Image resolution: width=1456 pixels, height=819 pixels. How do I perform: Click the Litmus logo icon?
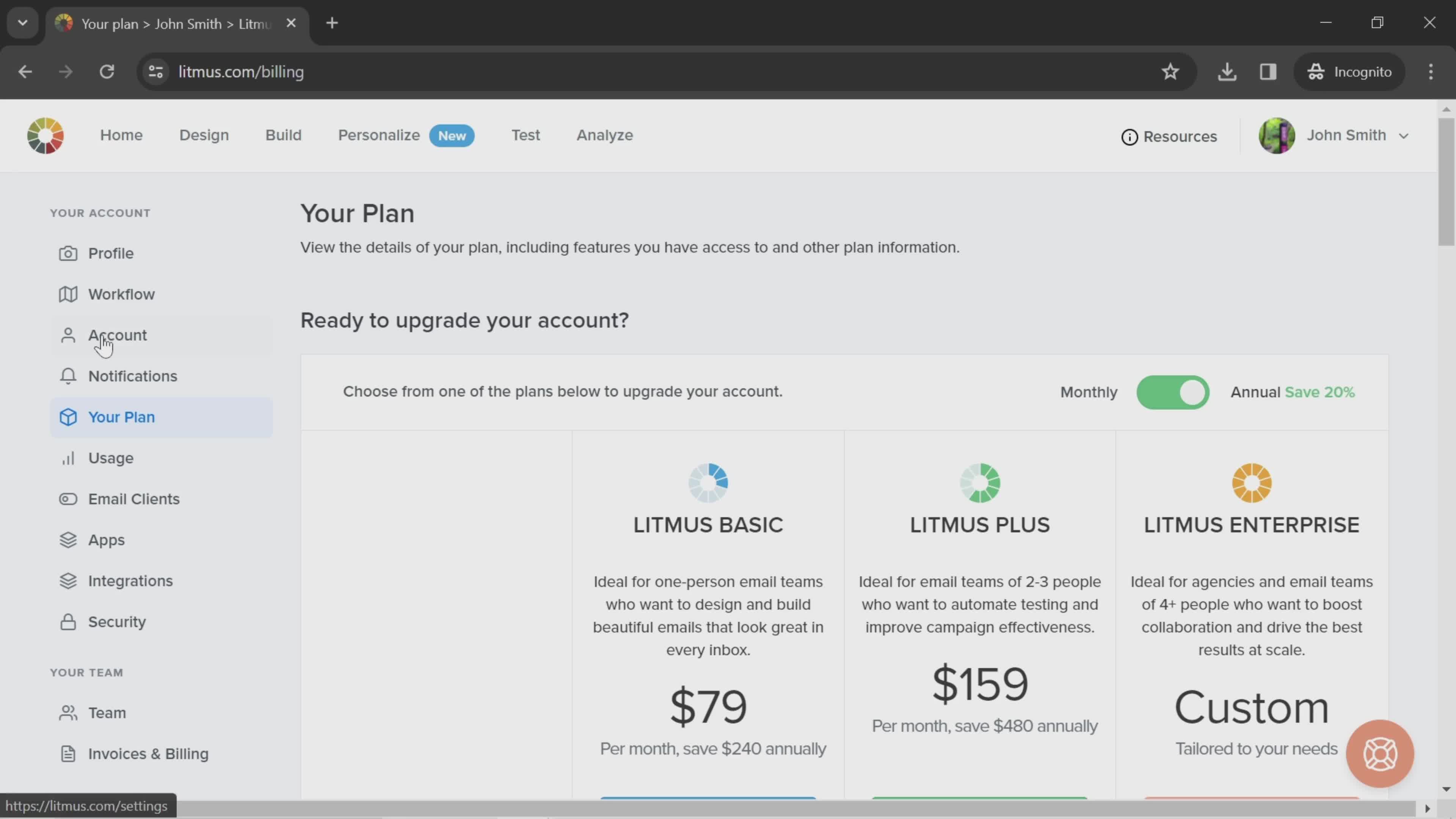(x=45, y=136)
